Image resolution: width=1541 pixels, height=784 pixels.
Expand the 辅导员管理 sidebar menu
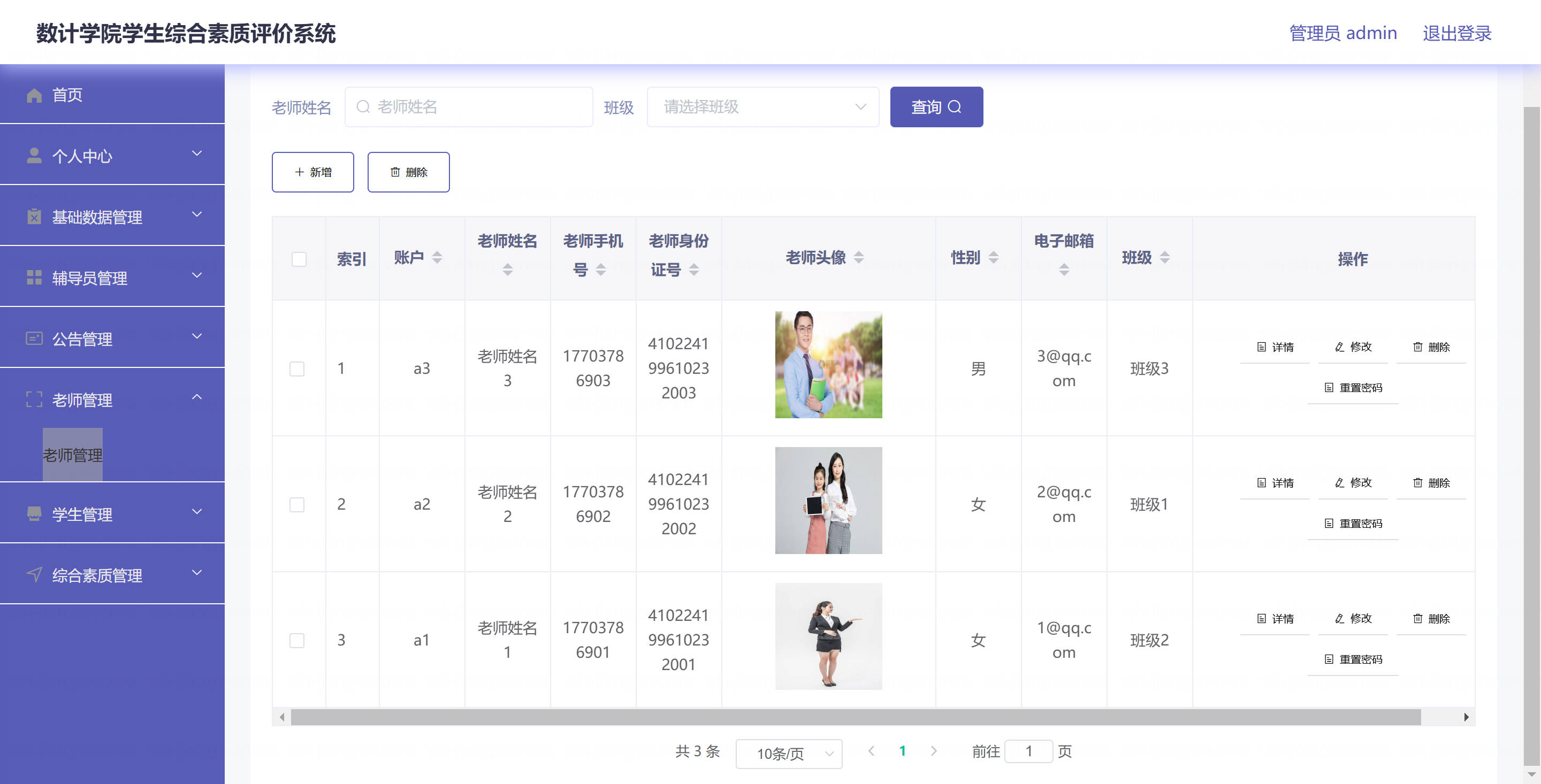click(112, 277)
